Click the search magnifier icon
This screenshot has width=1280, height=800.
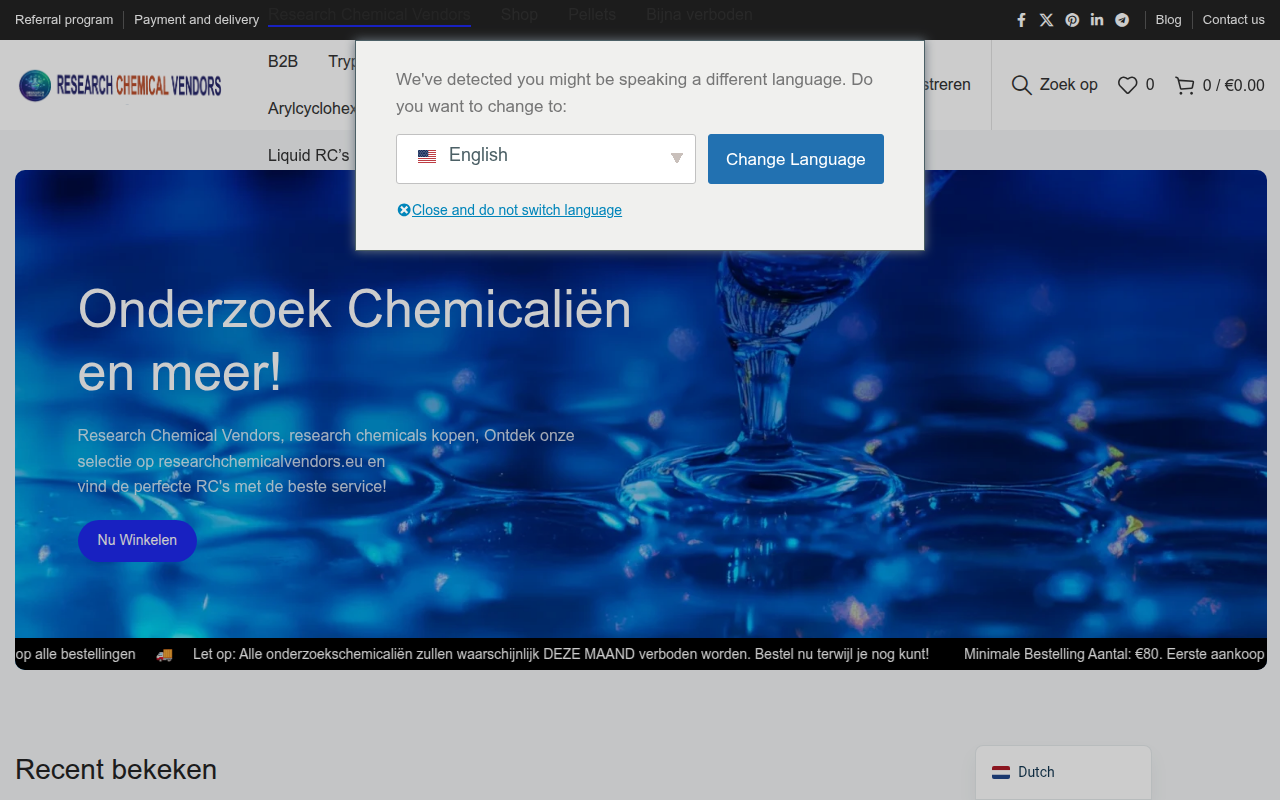click(x=1021, y=85)
